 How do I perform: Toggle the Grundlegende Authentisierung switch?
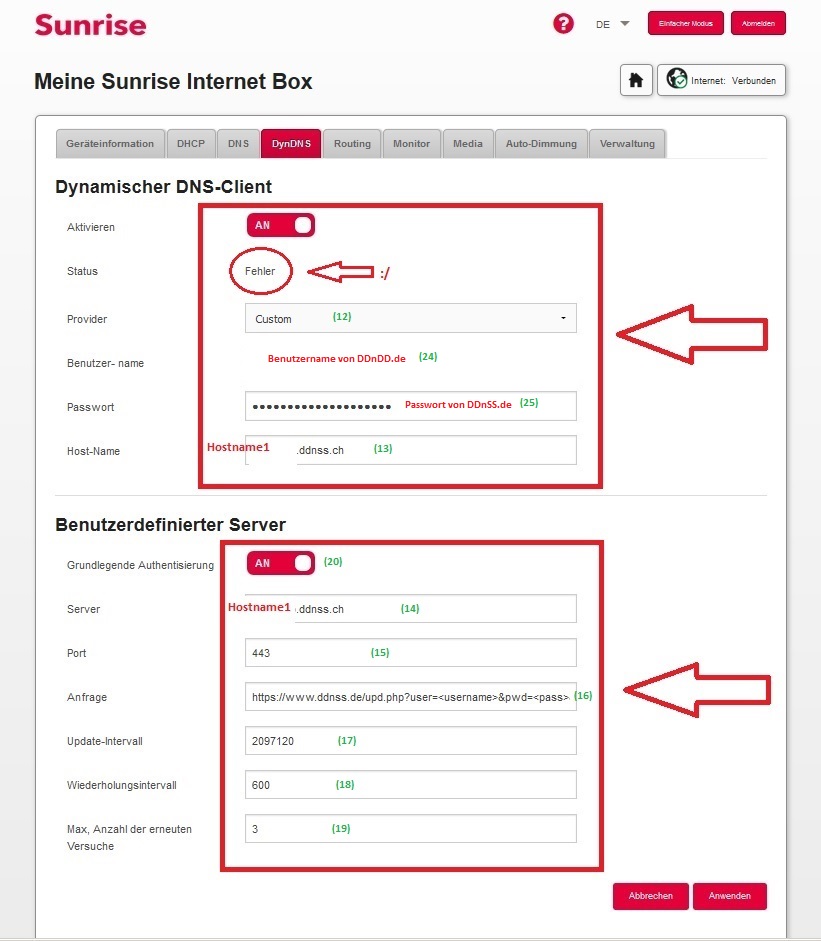(x=280, y=563)
